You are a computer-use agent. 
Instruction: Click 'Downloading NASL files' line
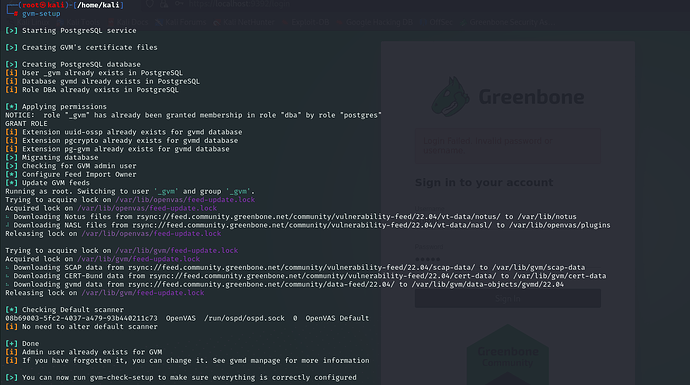tap(308, 225)
